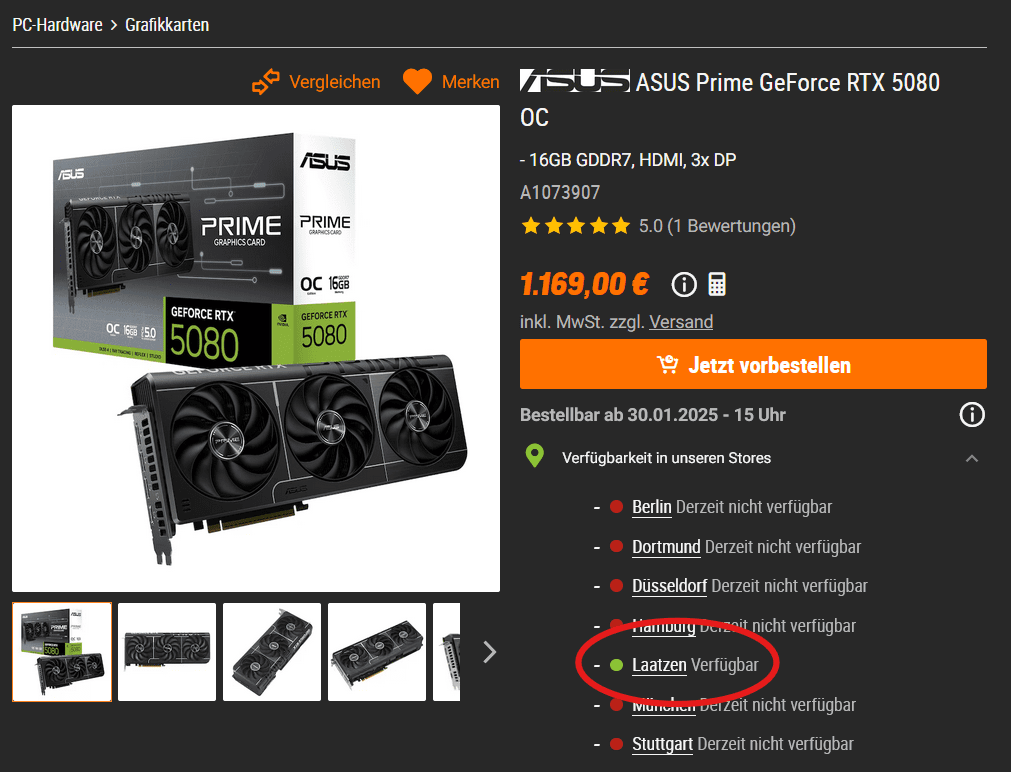The height and width of the screenshot is (772, 1011).
Task: Collapse the Verfügbarkeit in unseren Stores section
Action: point(972,459)
